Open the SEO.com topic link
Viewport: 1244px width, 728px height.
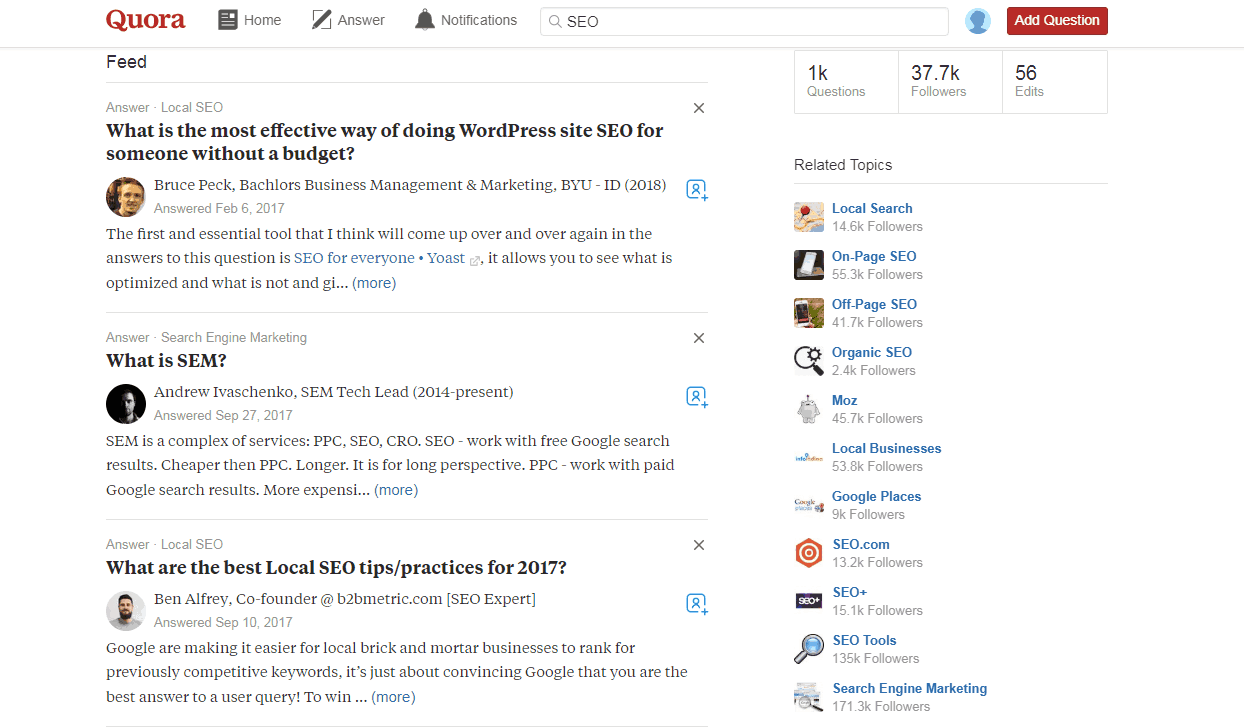(x=861, y=545)
